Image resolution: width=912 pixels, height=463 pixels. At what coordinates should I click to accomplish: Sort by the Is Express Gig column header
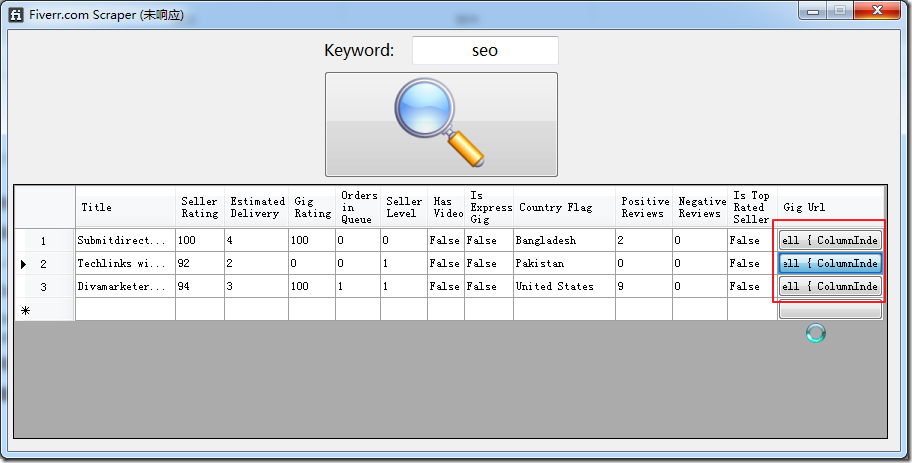pyautogui.click(x=489, y=207)
